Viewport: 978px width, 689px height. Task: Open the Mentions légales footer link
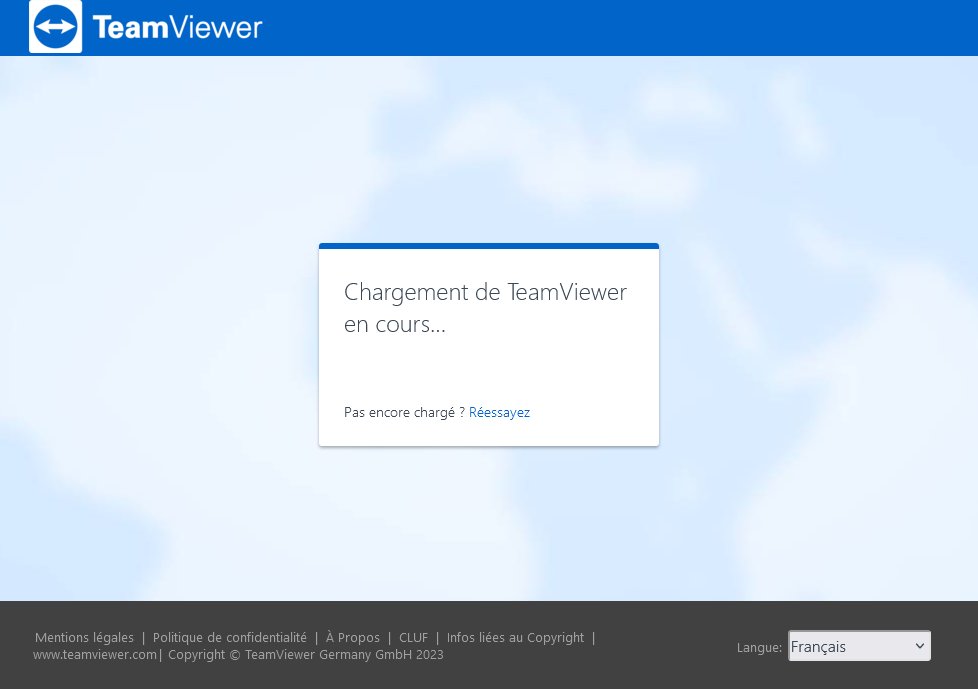[x=84, y=637]
